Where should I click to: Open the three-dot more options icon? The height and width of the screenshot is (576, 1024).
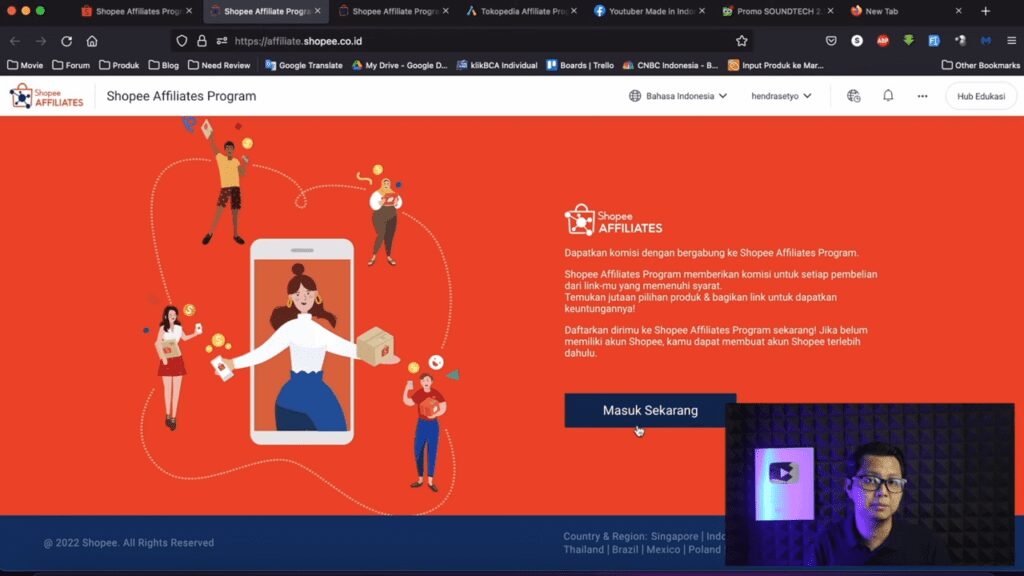[922, 96]
